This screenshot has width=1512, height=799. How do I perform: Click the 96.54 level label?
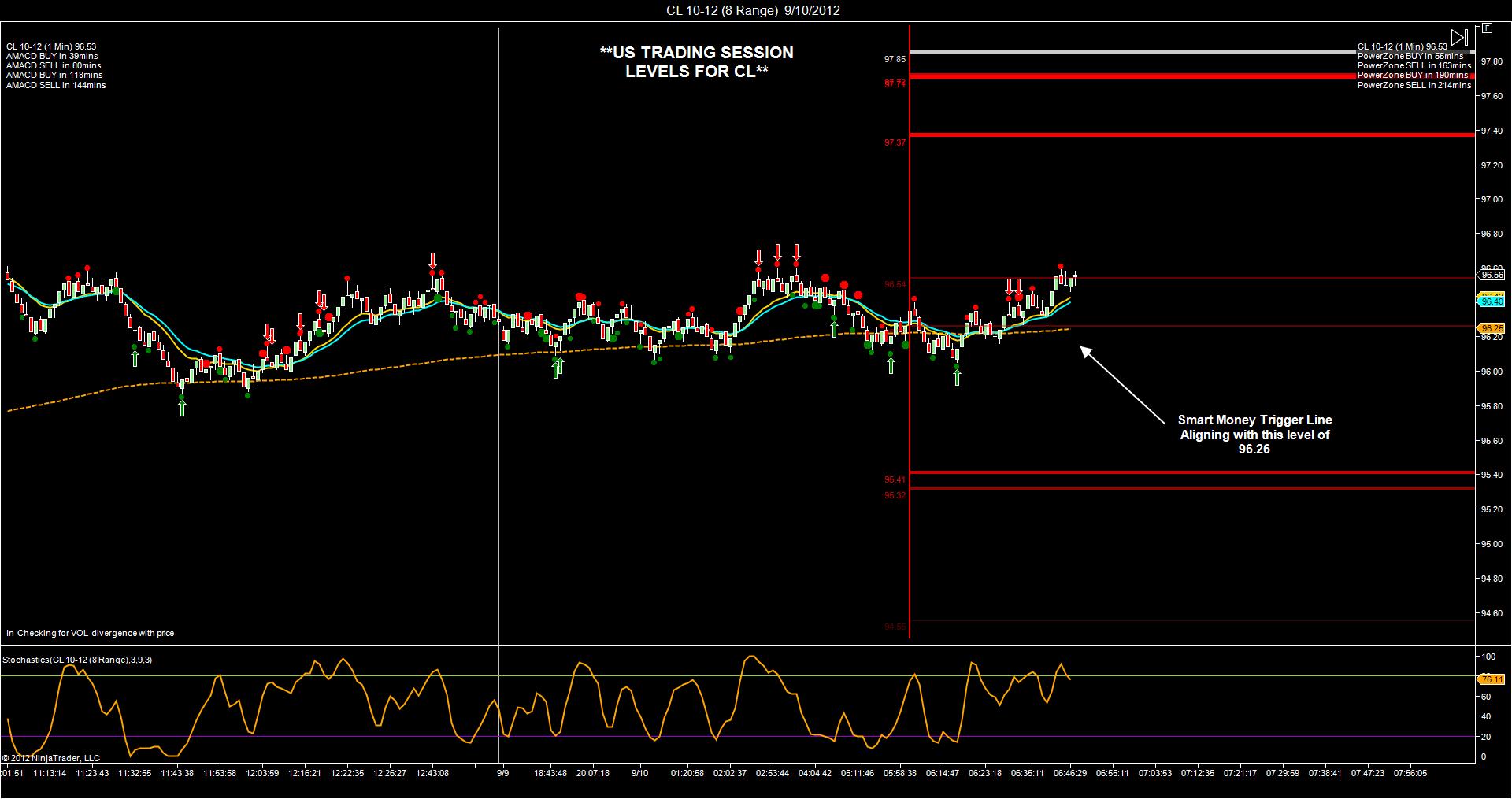[x=895, y=284]
